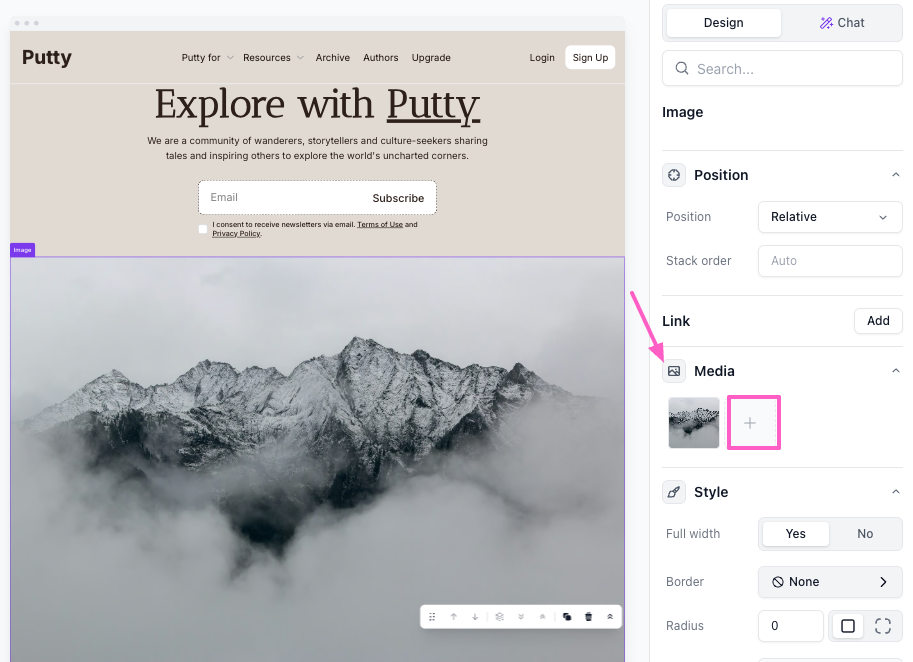
Task: Click the duplicate icon in floating toolbar
Action: tap(567, 617)
